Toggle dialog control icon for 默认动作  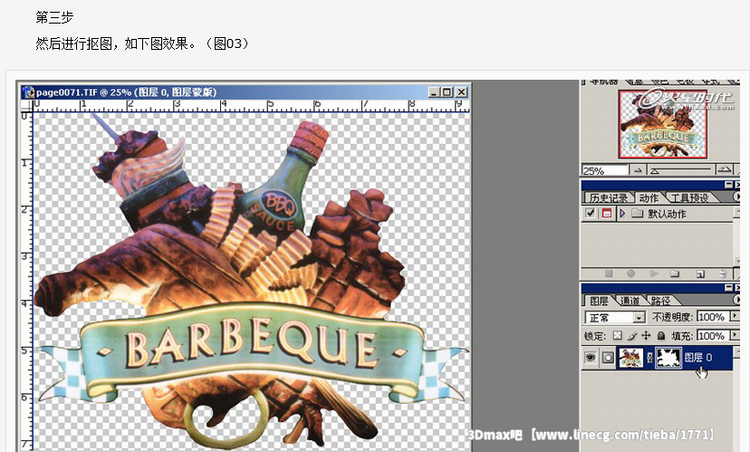coord(607,213)
